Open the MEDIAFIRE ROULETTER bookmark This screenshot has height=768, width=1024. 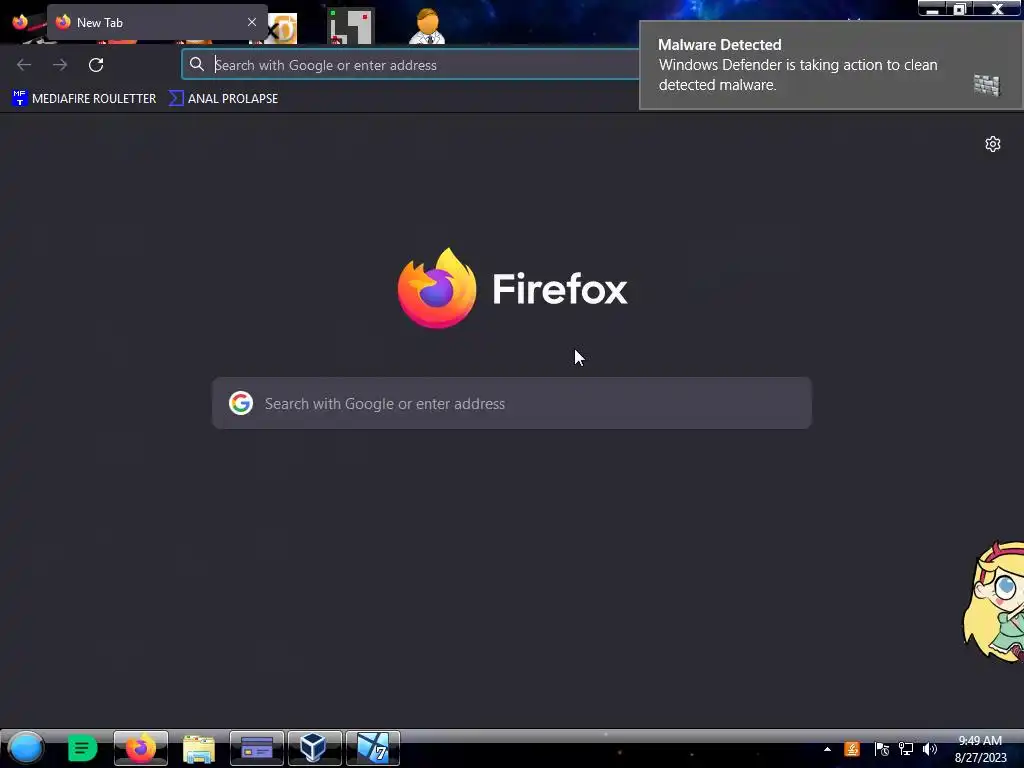tap(84, 99)
